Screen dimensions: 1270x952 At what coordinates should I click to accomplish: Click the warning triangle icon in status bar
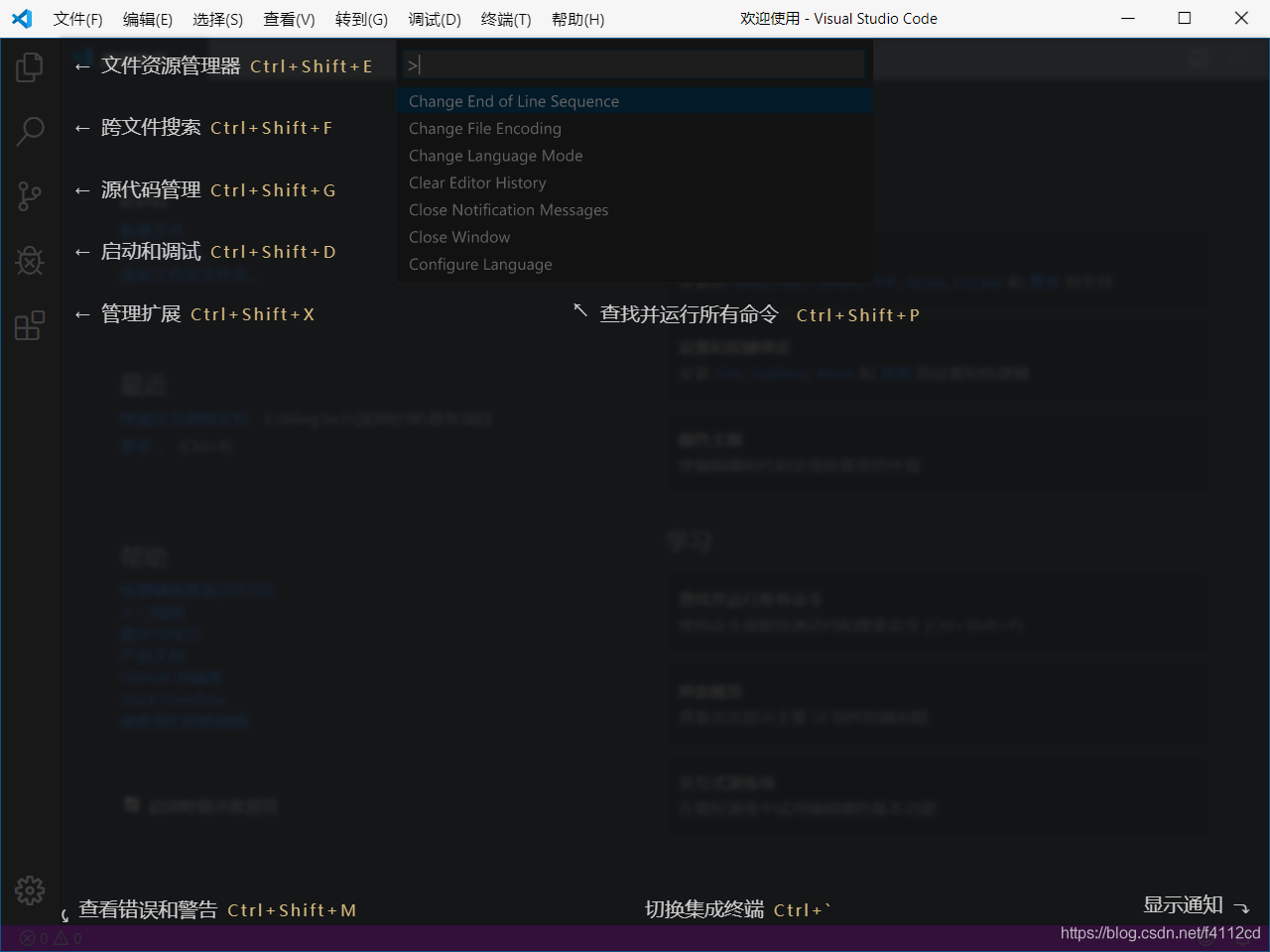61,938
